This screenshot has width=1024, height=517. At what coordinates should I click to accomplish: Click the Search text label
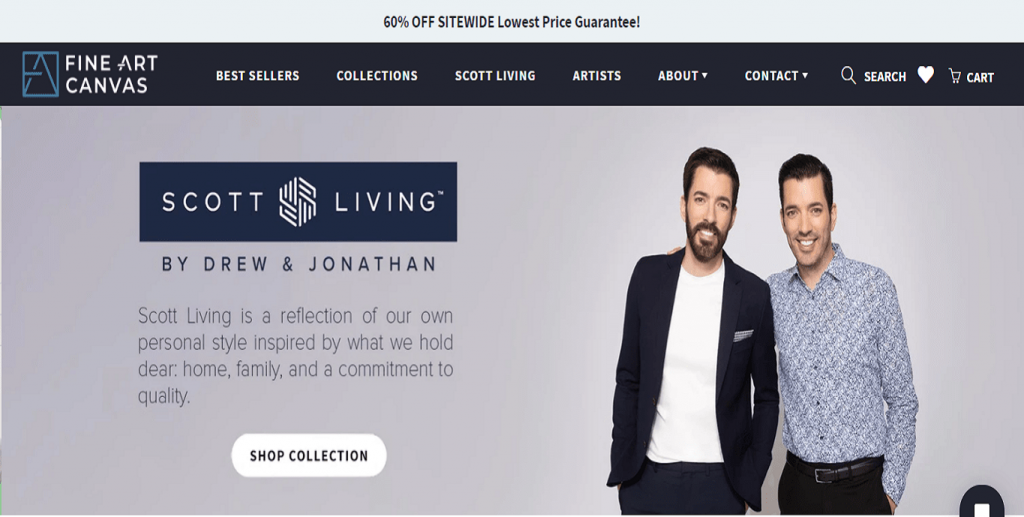pos(885,77)
